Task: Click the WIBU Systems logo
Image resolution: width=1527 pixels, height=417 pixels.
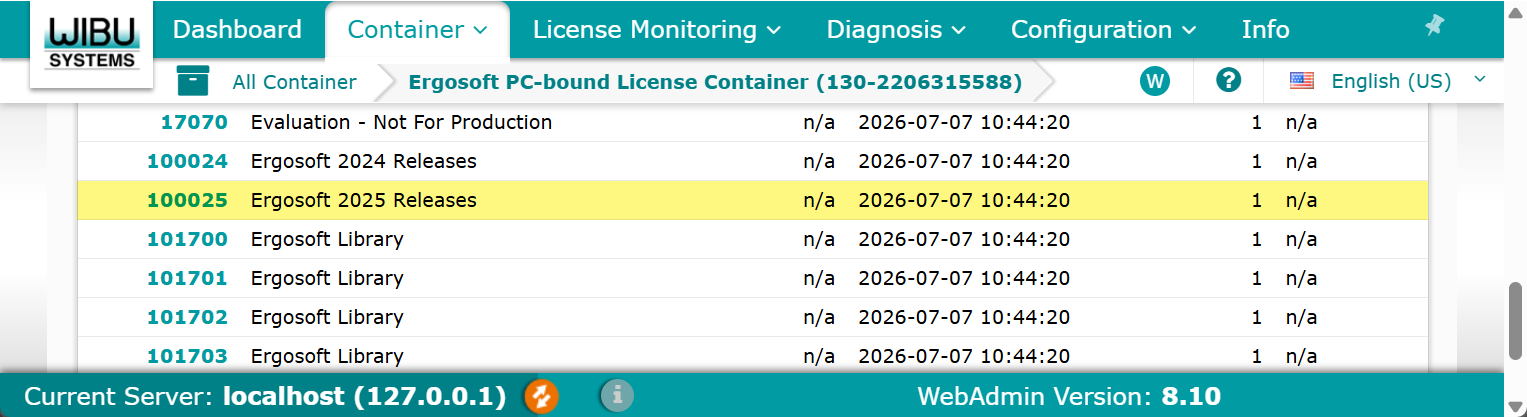Action: point(91,45)
